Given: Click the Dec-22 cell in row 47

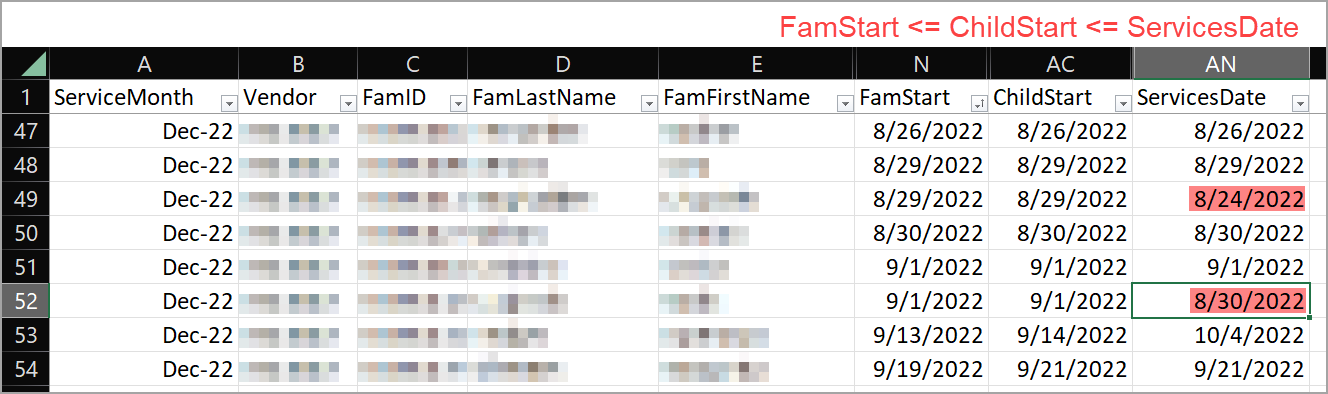Looking at the screenshot, I should 144,131.
